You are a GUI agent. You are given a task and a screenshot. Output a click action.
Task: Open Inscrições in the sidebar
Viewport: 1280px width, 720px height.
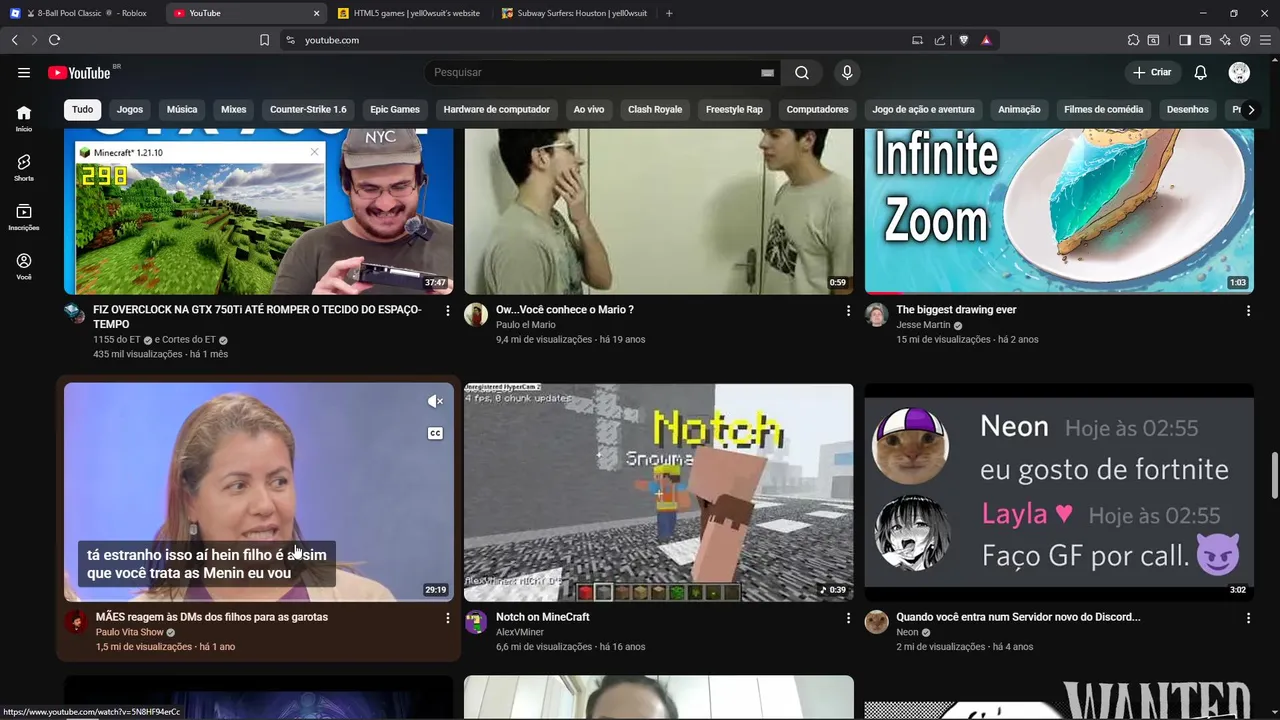pos(24,217)
